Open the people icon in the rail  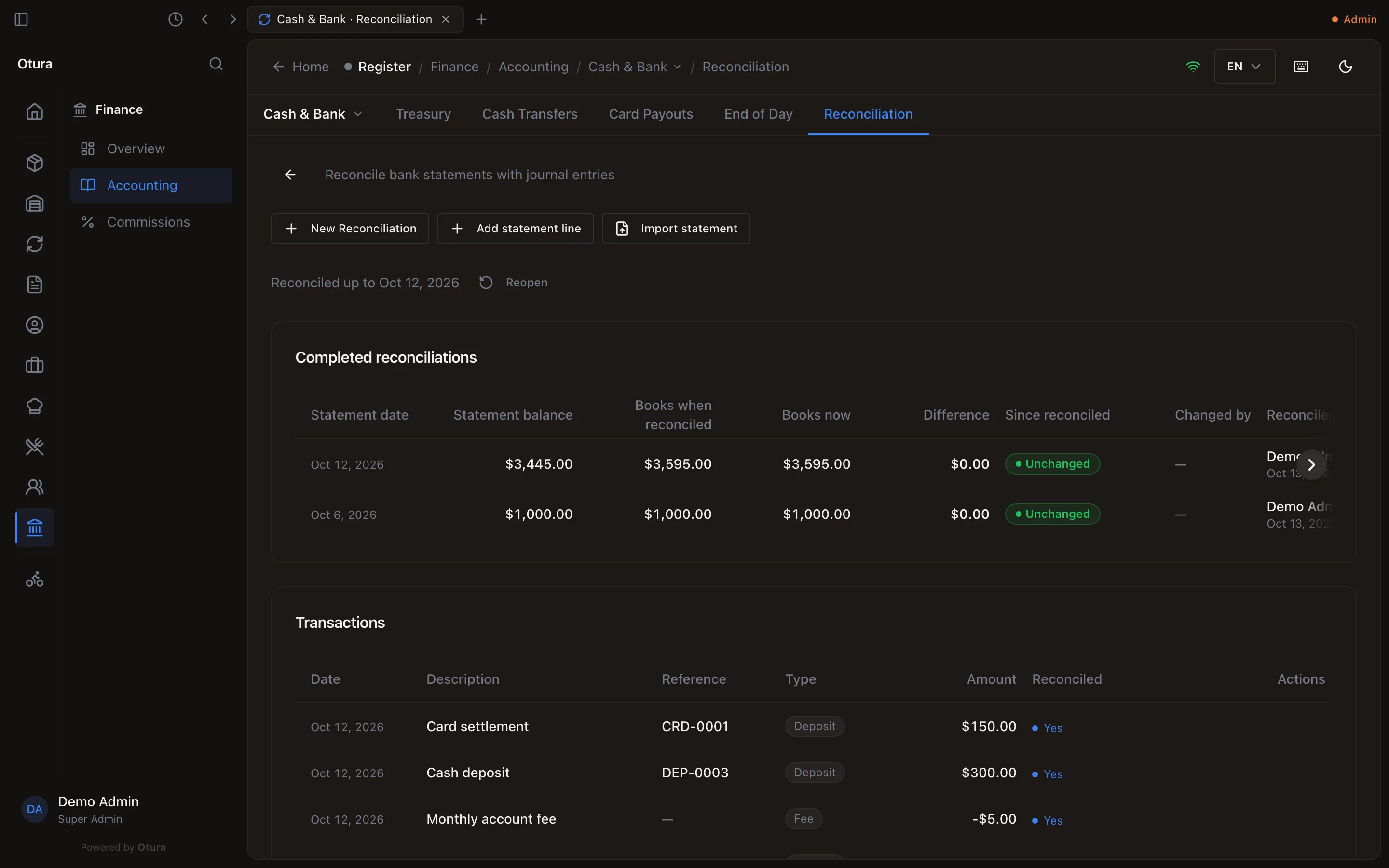click(35, 487)
